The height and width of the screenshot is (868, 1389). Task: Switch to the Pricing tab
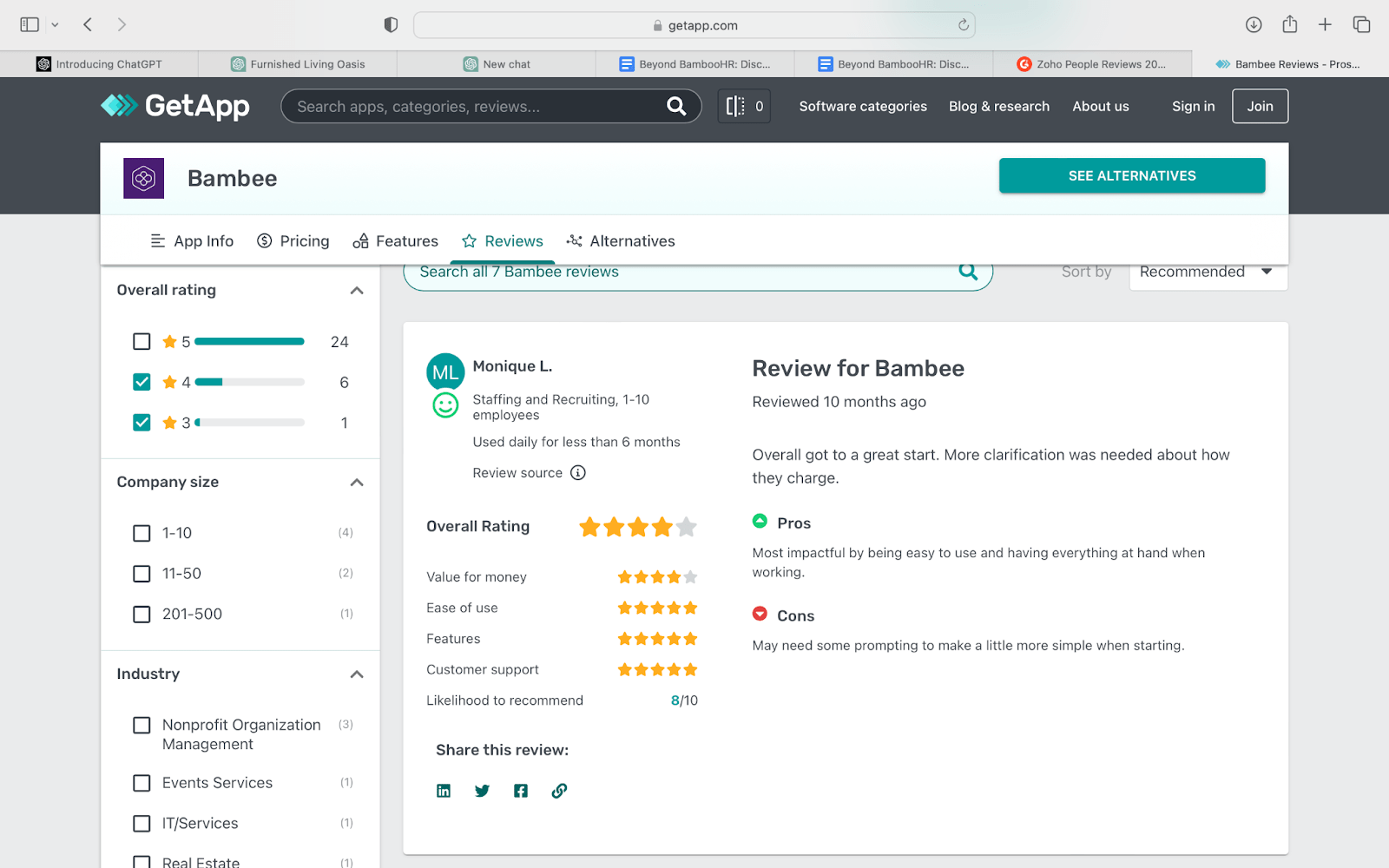(293, 240)
